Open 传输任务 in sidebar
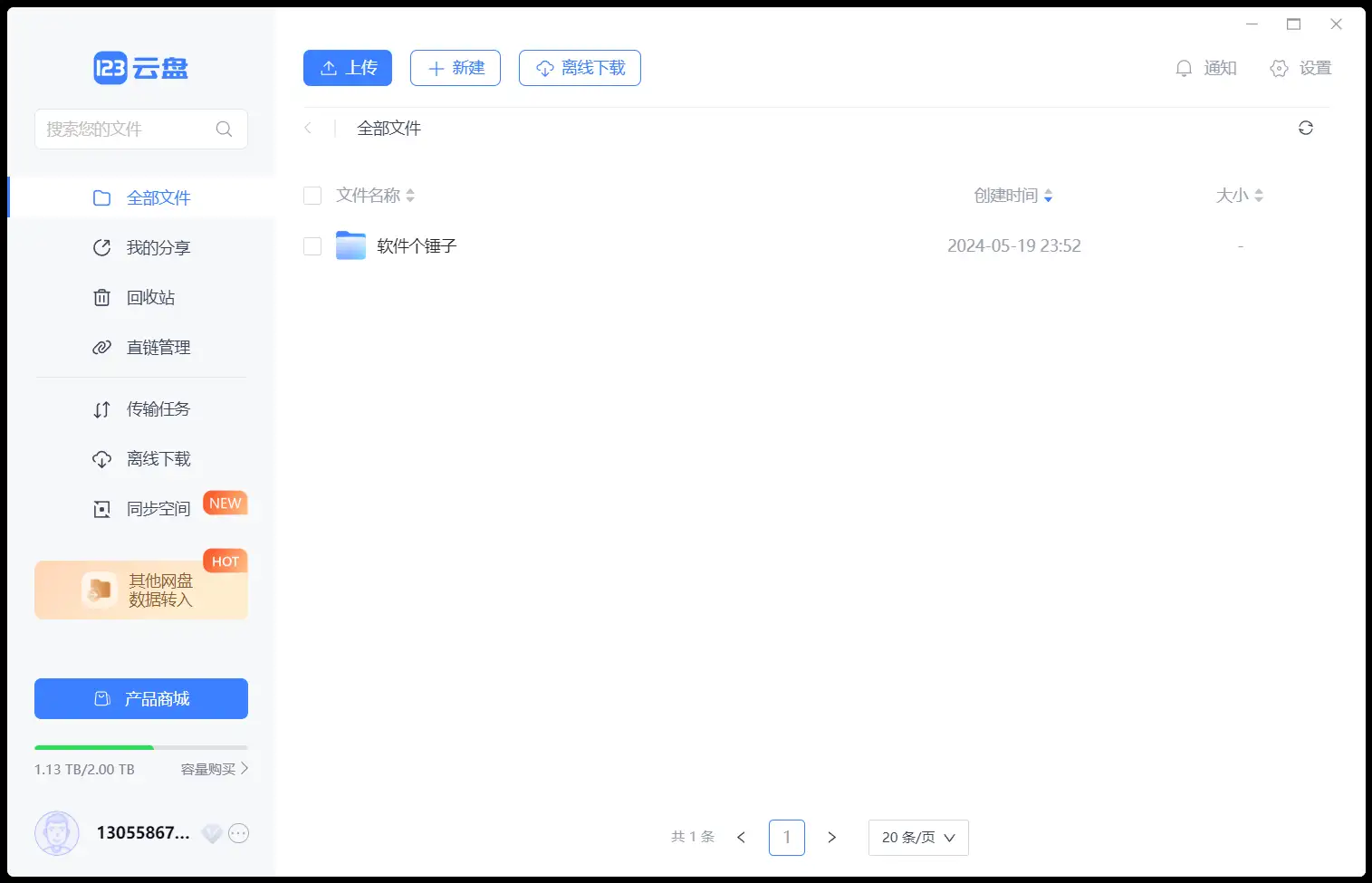The image size is (1372, 883). [x=141, y=409]
